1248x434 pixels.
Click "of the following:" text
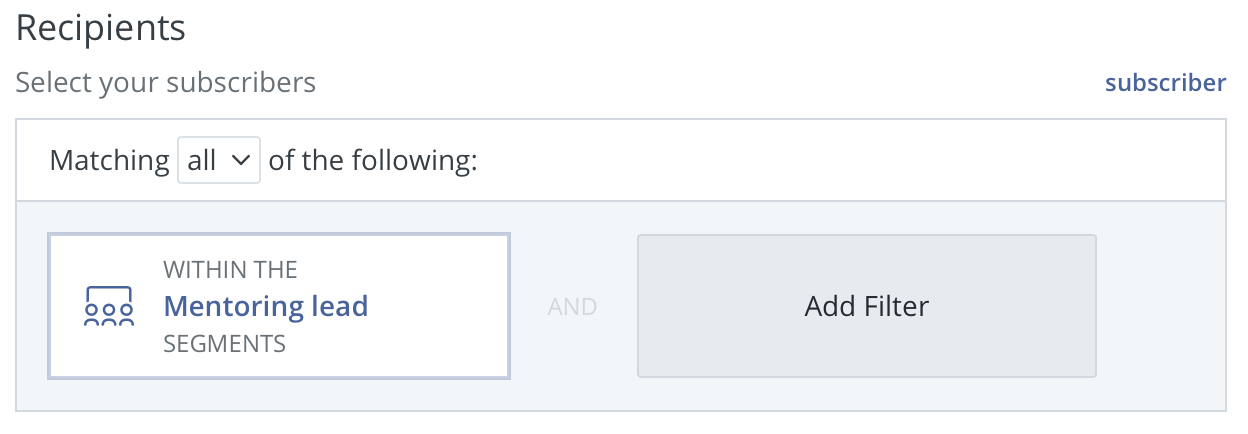click(x=373, y=160)
